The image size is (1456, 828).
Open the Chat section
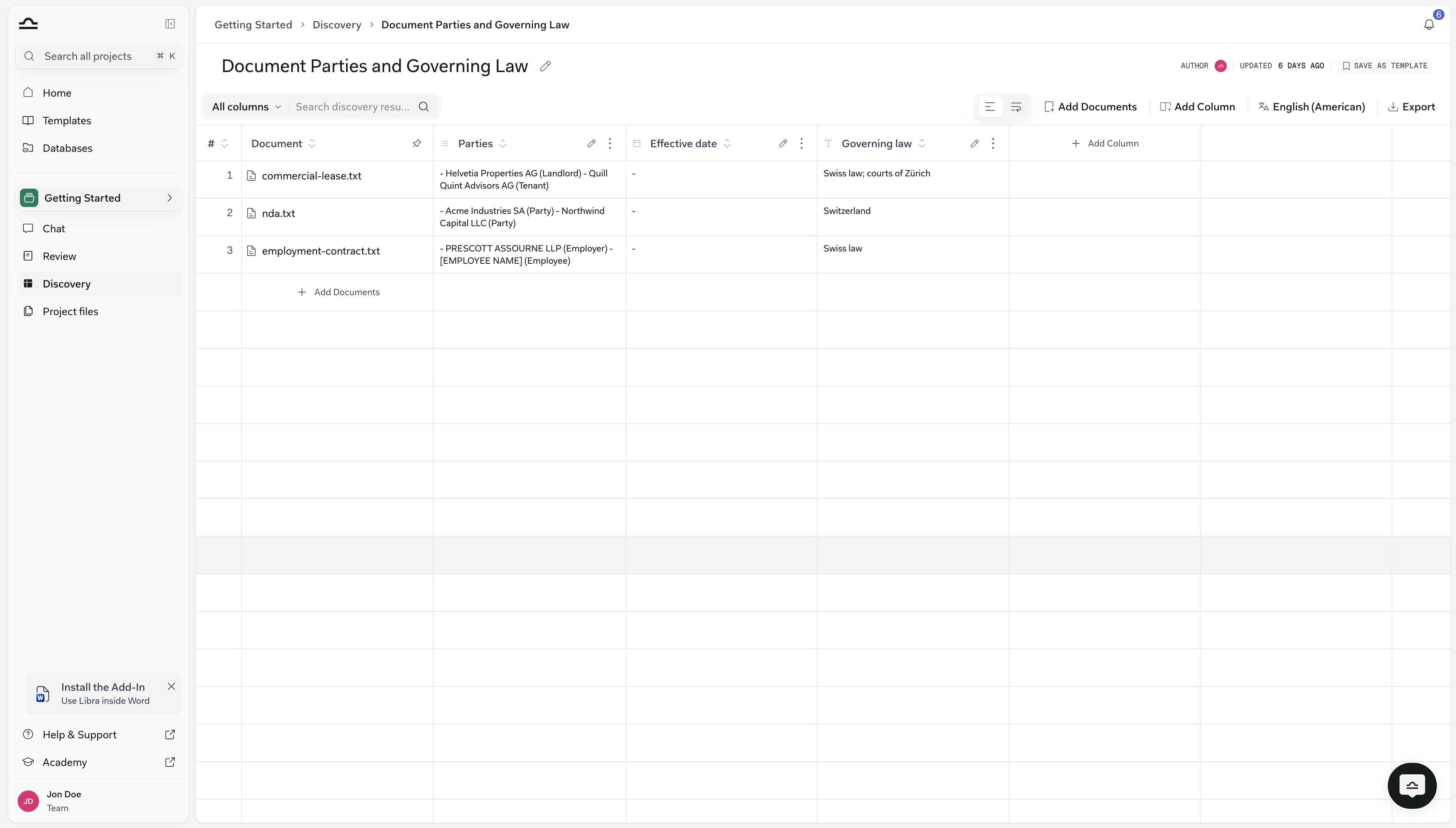click(x=99, y=228)
